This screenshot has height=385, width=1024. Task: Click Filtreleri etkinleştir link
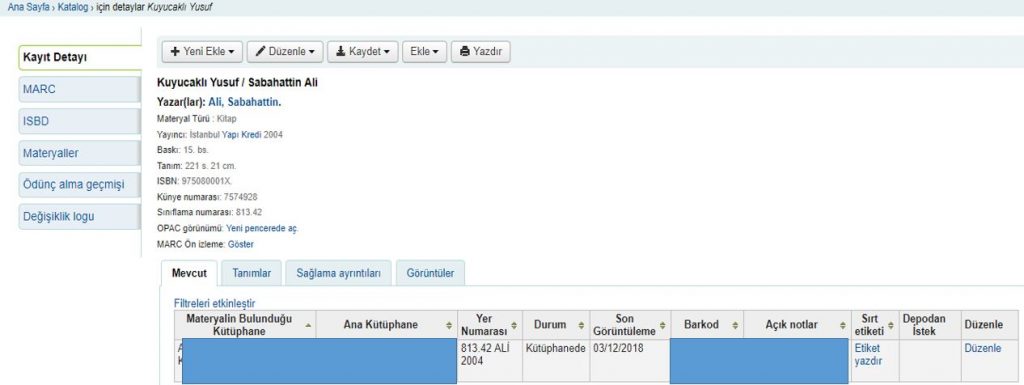pos(214,303)
